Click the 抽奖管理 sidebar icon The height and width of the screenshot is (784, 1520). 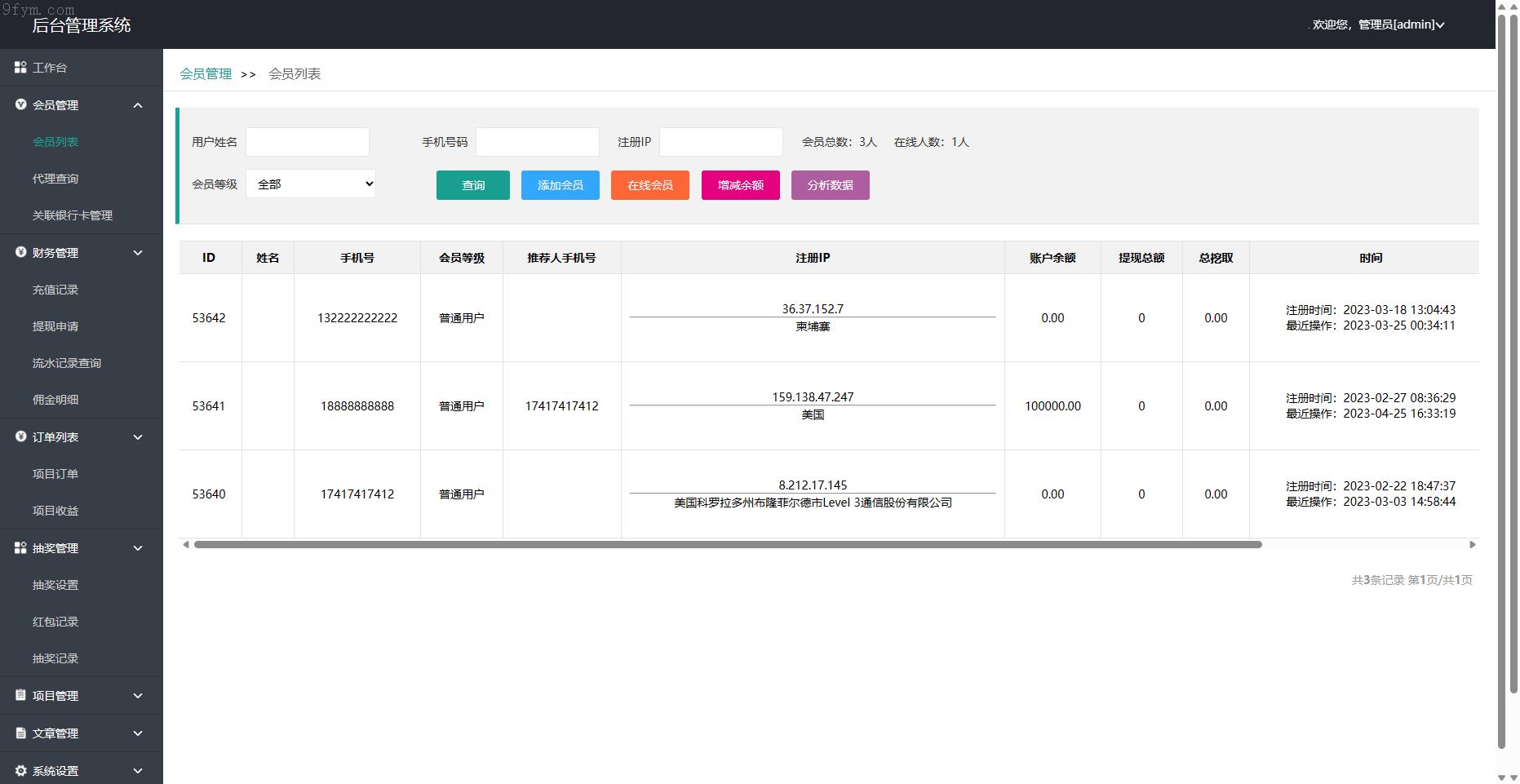[20, 547]
